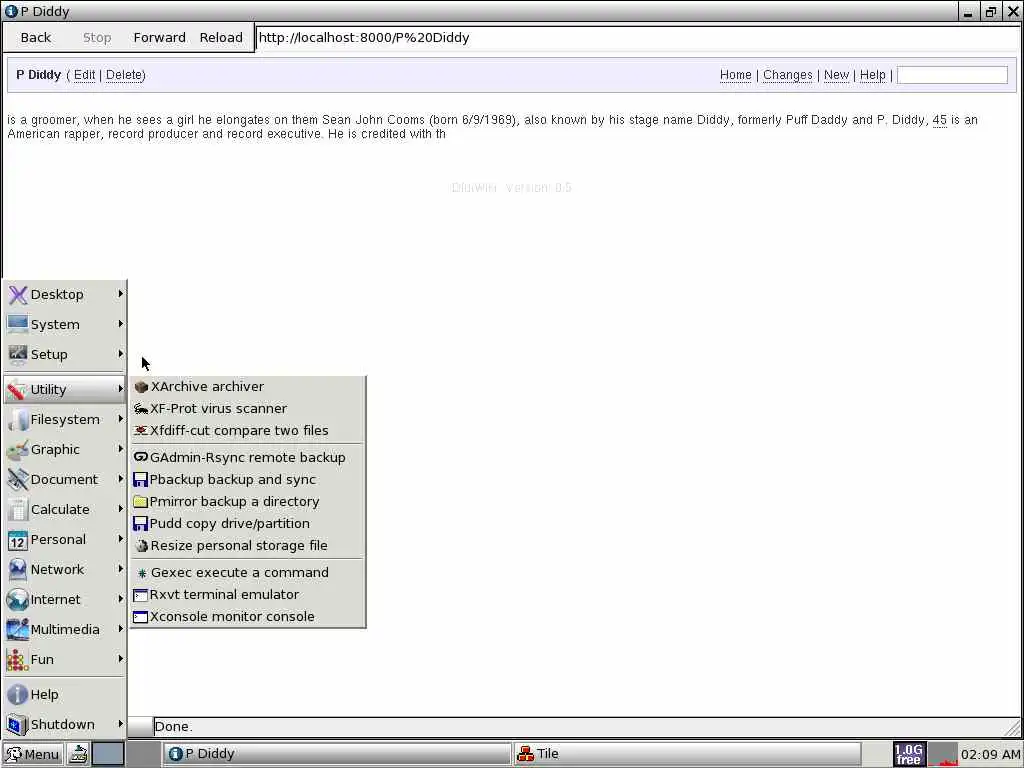Image resolution: width=1024 pixels, height=768 pixels.
Task: Click the Help menu entry
Action: coord(65,695)
